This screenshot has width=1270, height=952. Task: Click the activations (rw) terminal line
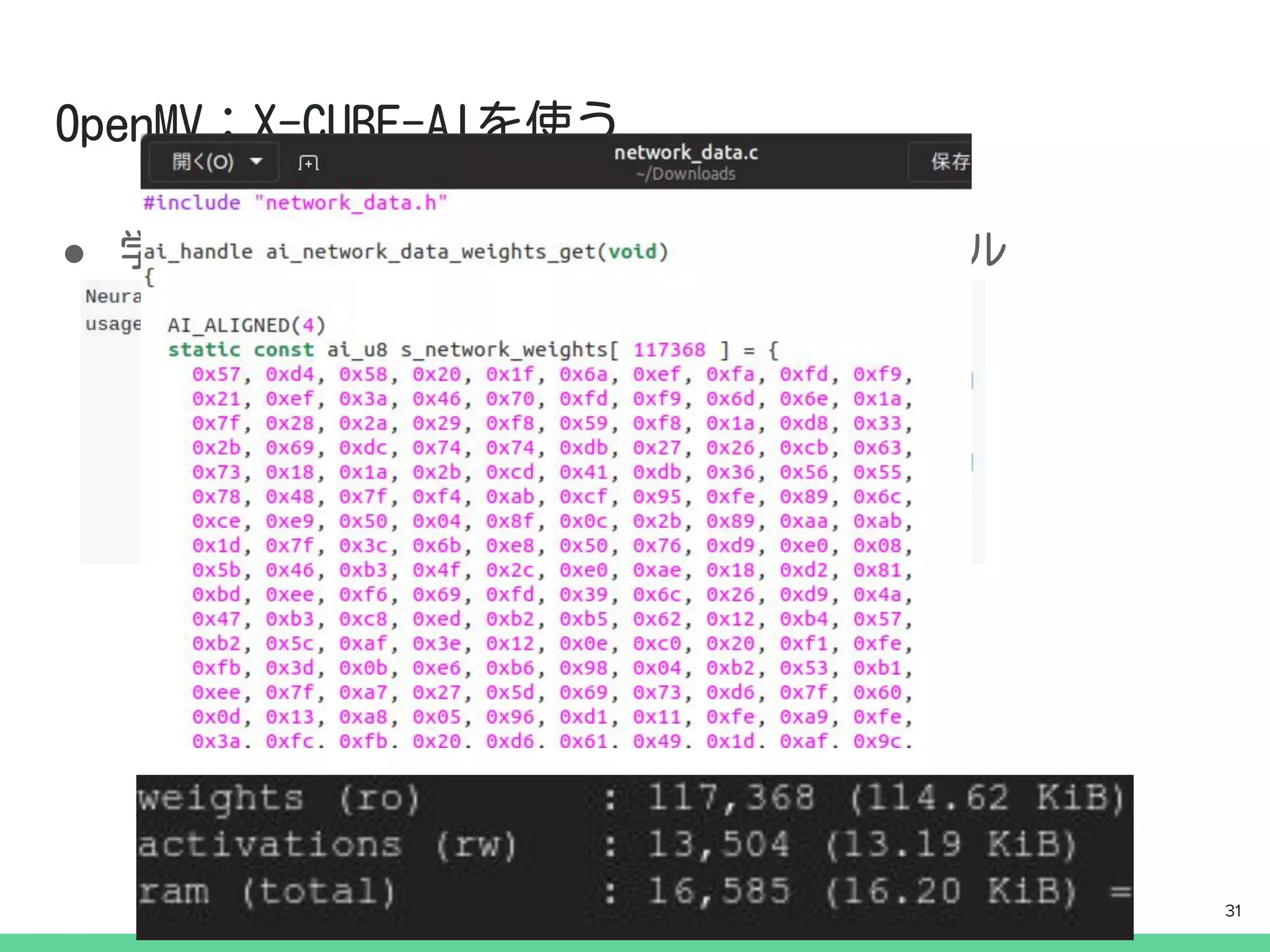(326, 845)
